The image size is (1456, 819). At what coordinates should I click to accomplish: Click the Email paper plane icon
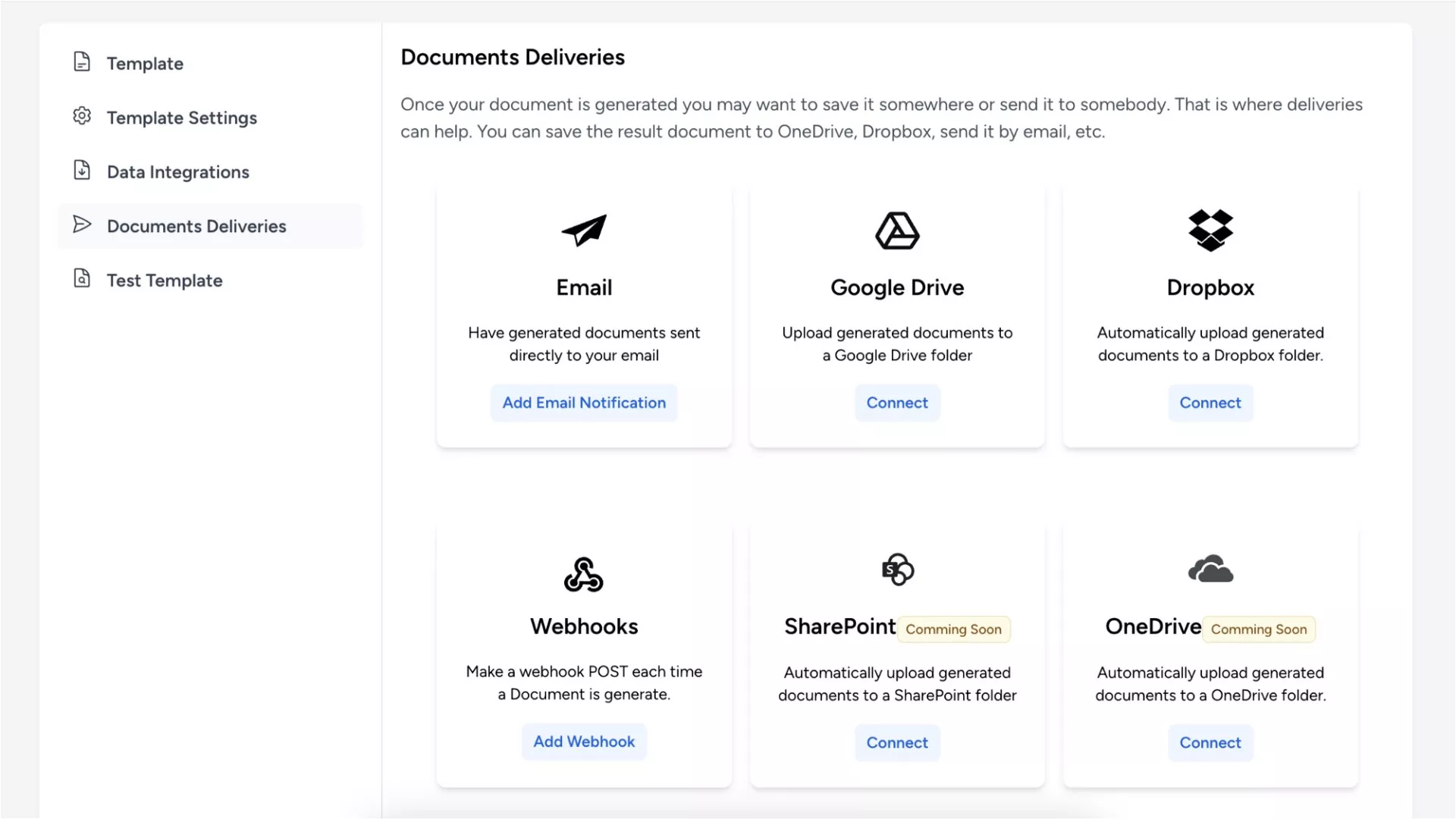click(584, 231)
